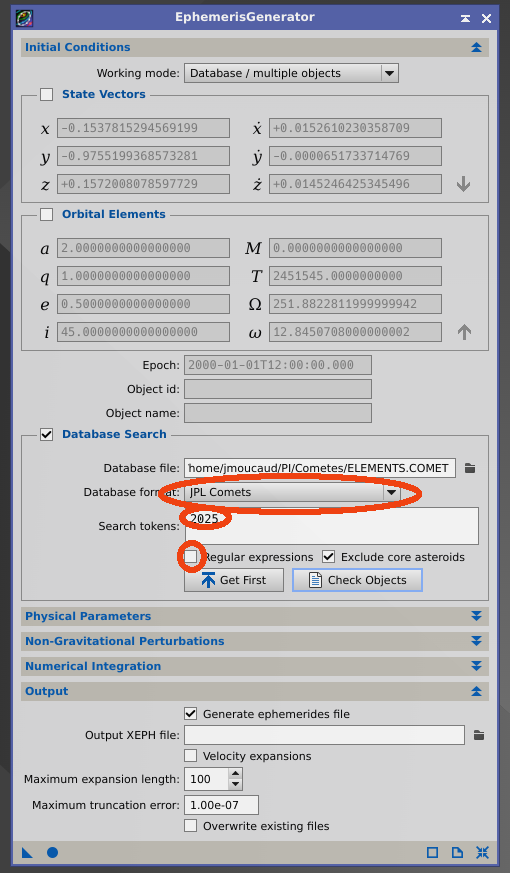Image resolution: width=510 pixels, height=873 pixels.
Task: Click the Check Objects button
Action: (357, 580)
